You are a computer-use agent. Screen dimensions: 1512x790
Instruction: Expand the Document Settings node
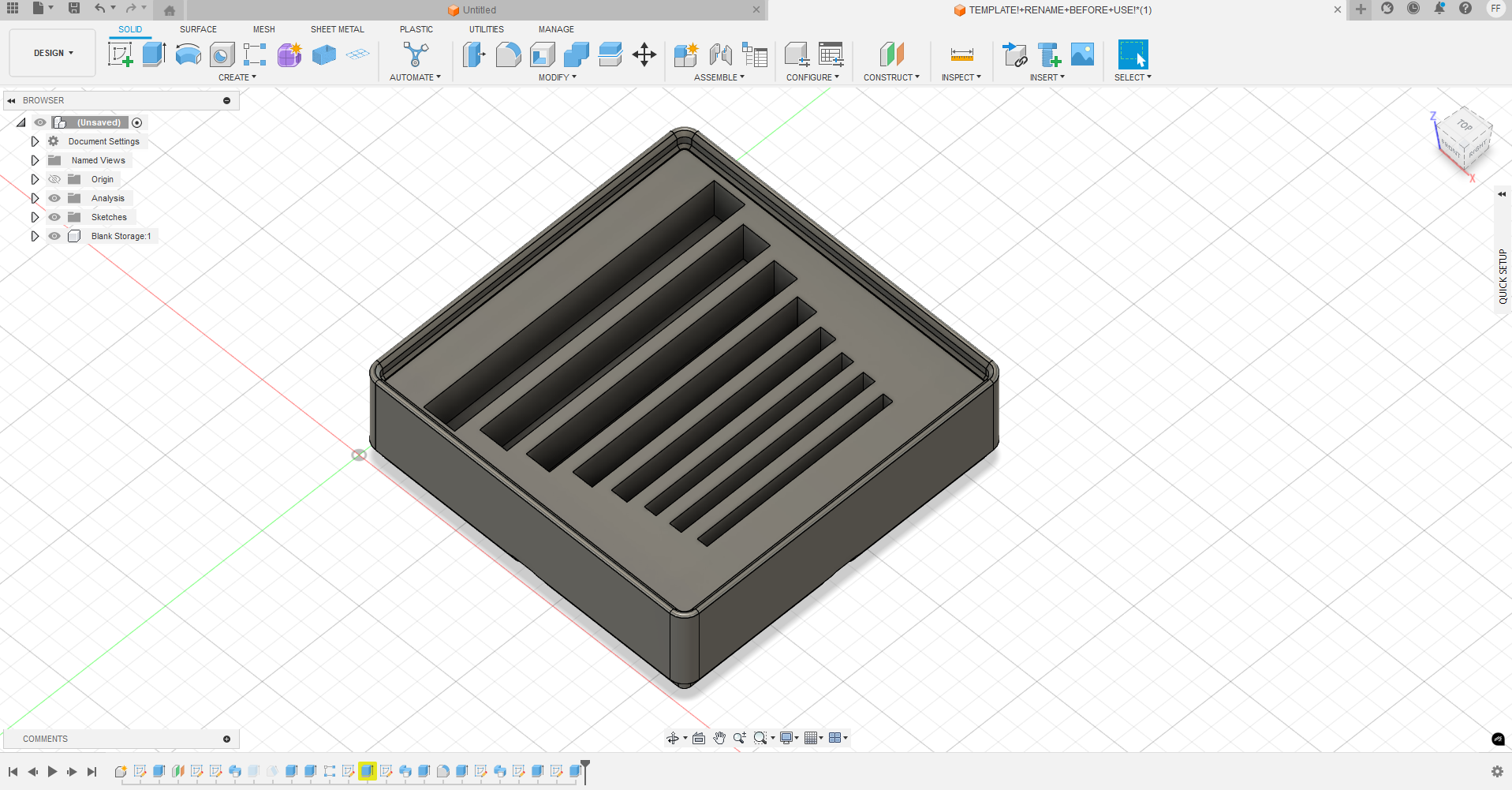coord(35,141)
